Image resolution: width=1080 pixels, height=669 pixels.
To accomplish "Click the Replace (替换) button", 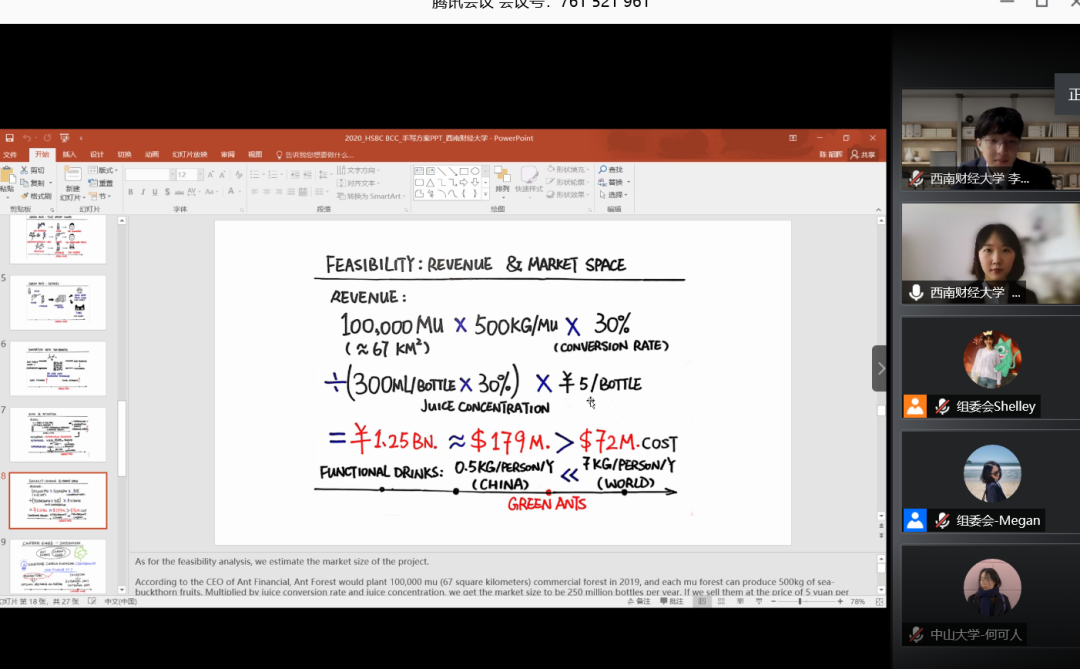I will point(614,183).
